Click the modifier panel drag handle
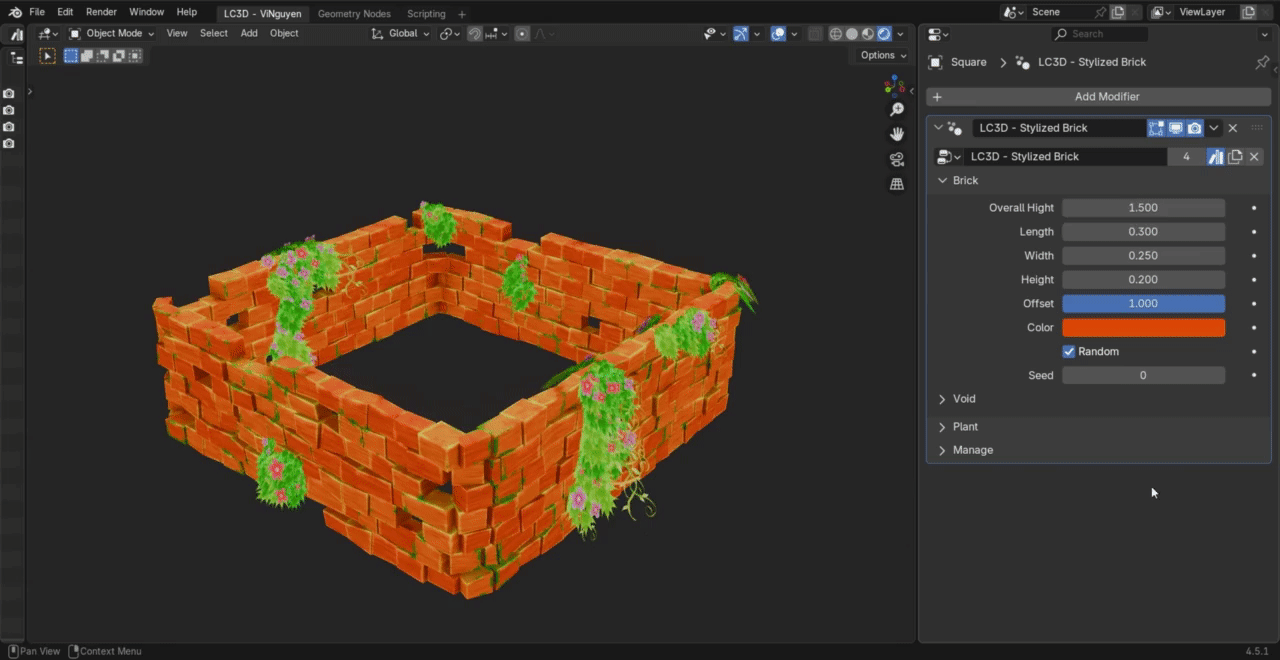Screen dimensions: 1280x660 pos(1257,128)
